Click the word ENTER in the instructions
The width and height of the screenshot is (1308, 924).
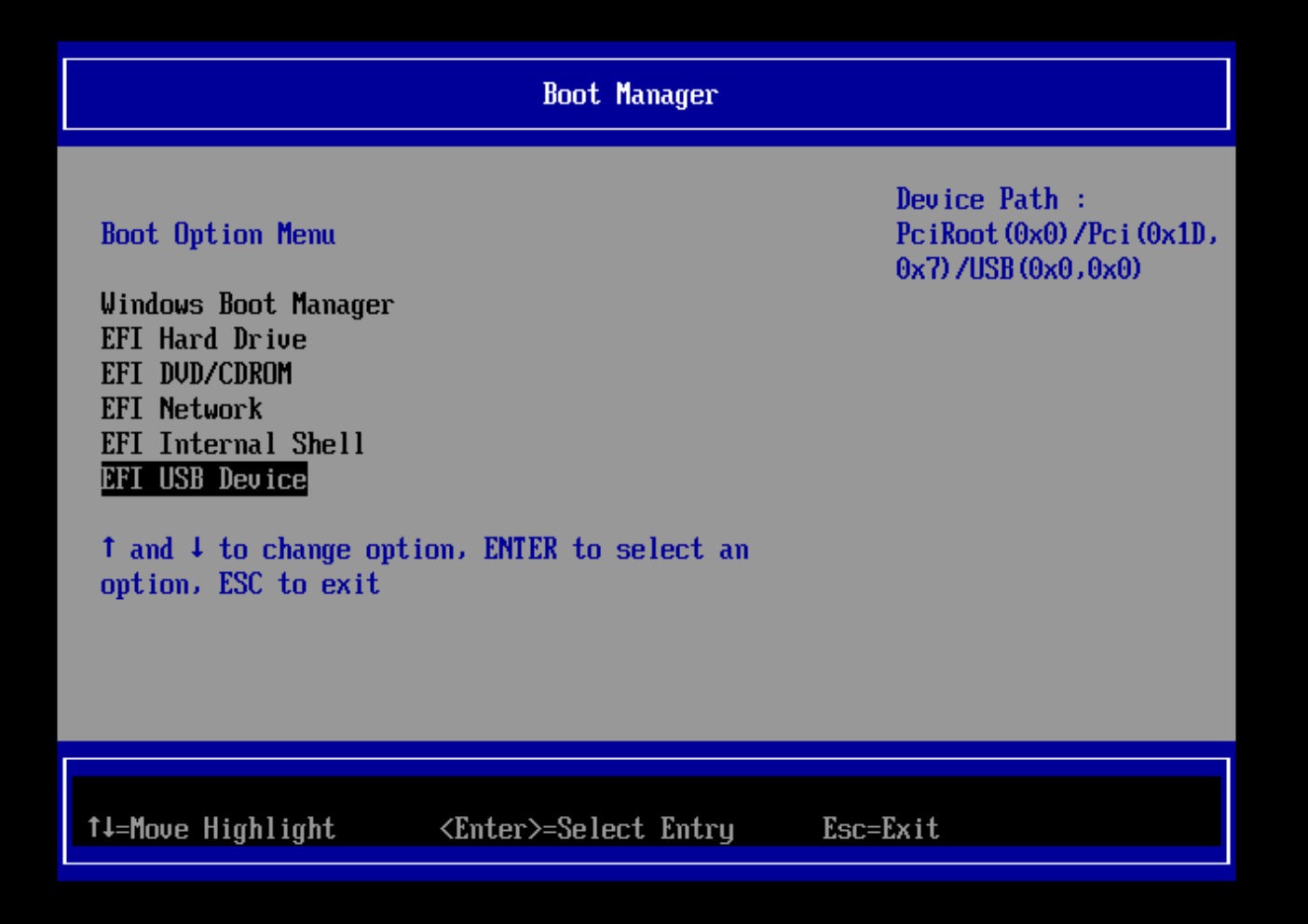(x=520, y=550)
